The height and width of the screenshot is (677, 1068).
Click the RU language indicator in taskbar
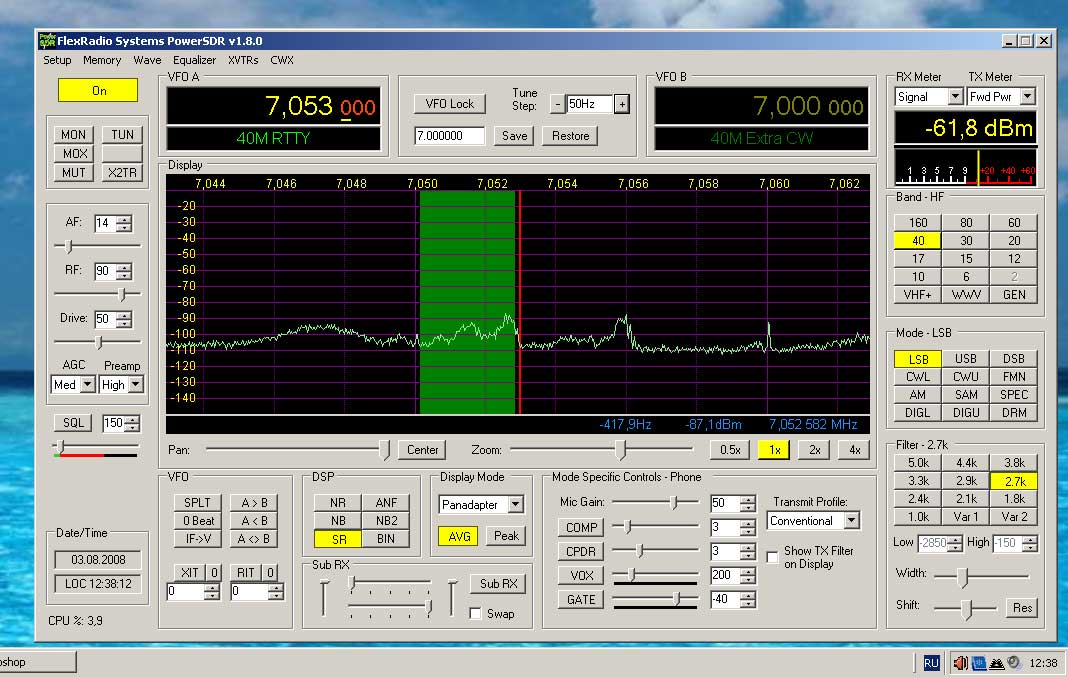point(930,662)
